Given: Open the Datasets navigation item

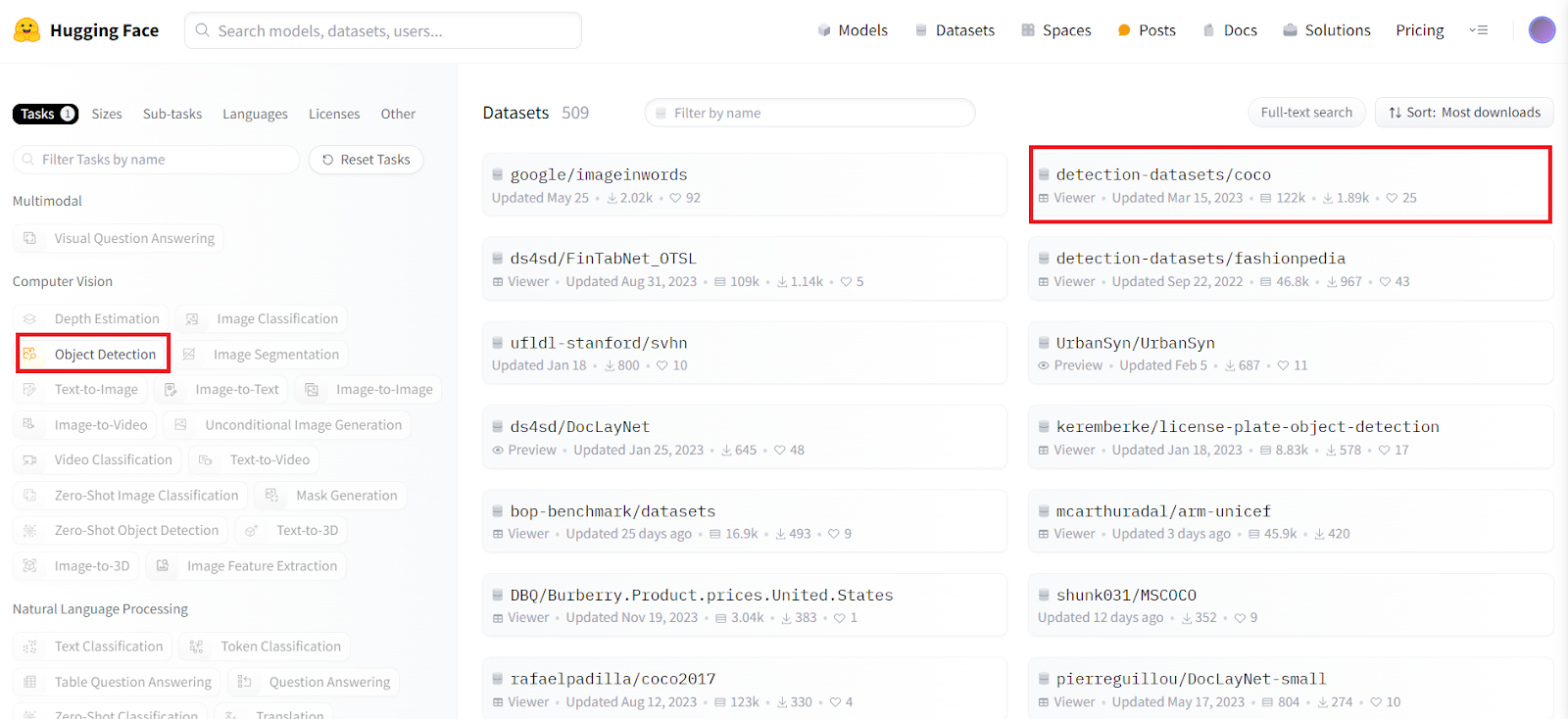Looking at the screenshot, I should (955, 30).
